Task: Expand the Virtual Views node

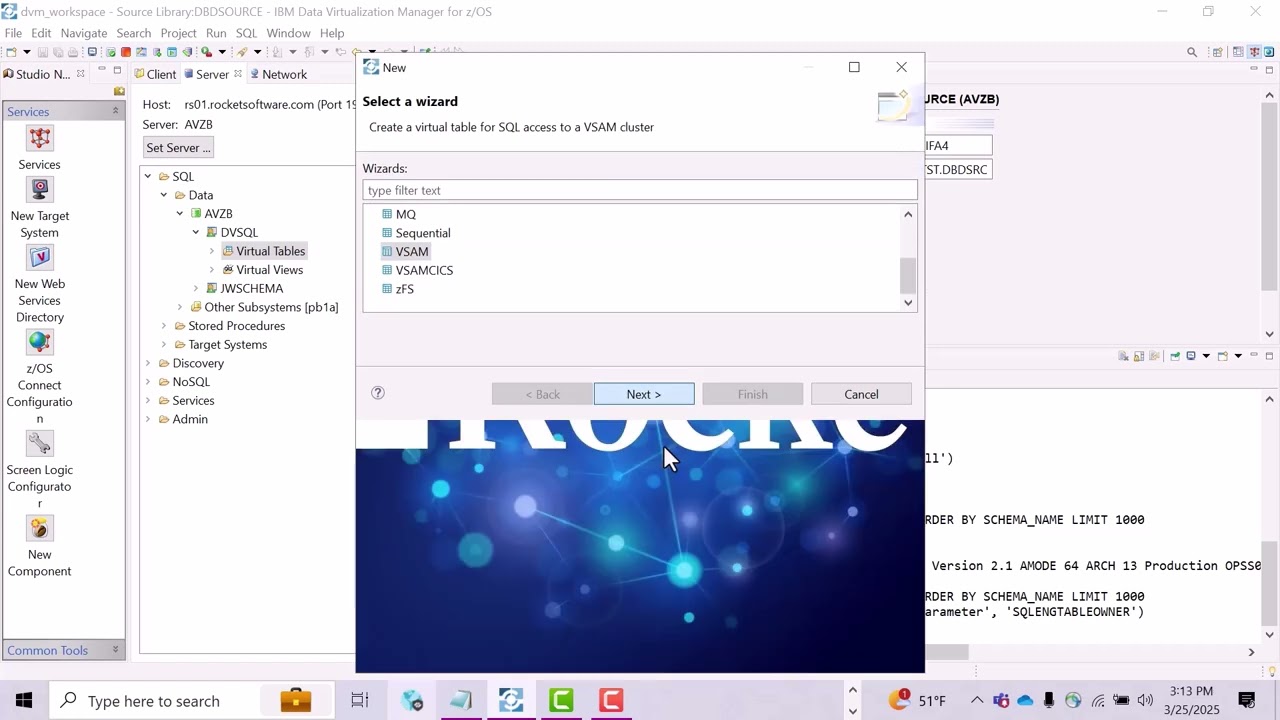Action: click(212, 269)
